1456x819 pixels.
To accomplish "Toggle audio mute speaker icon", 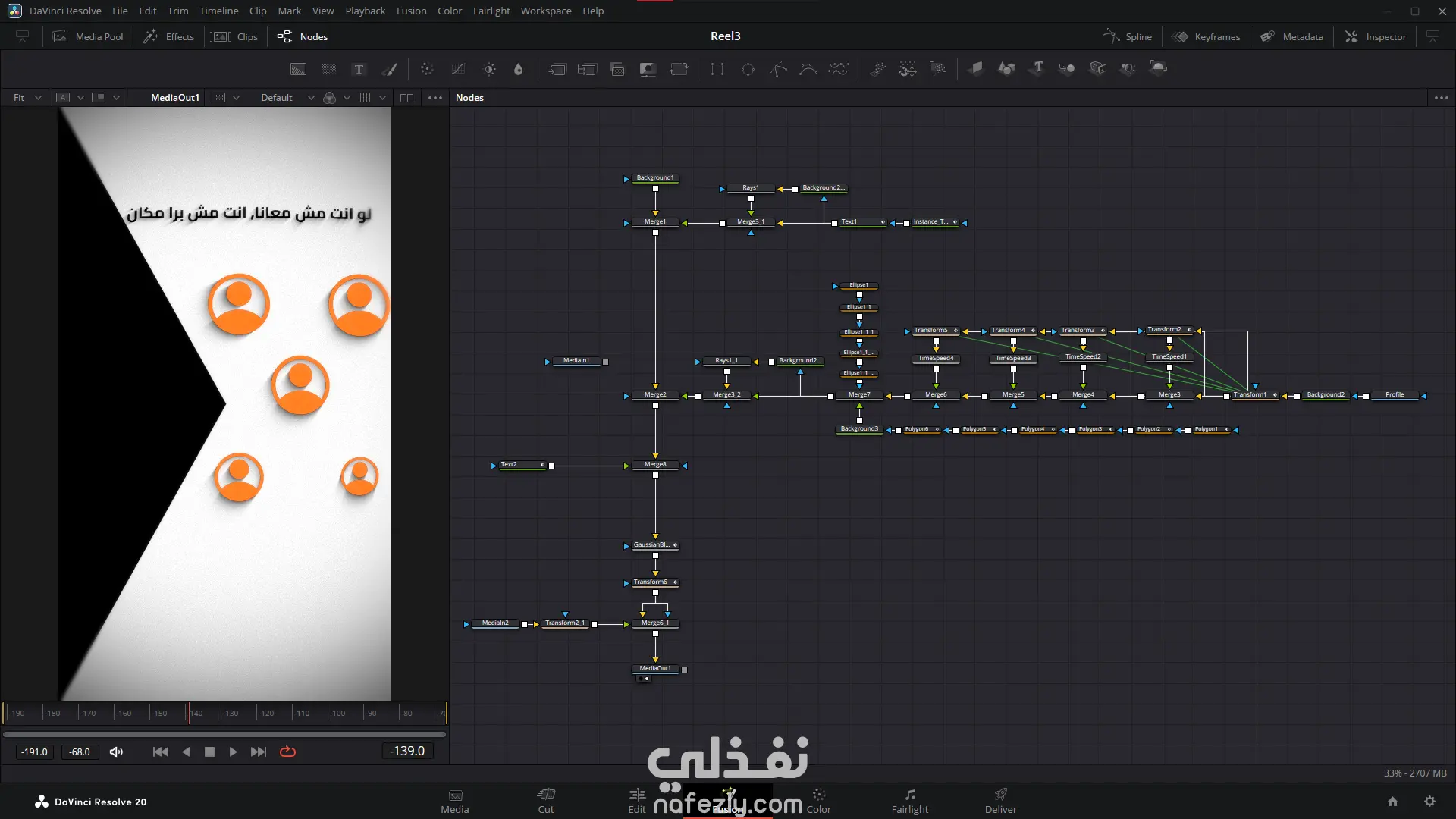I will (116, 752).
